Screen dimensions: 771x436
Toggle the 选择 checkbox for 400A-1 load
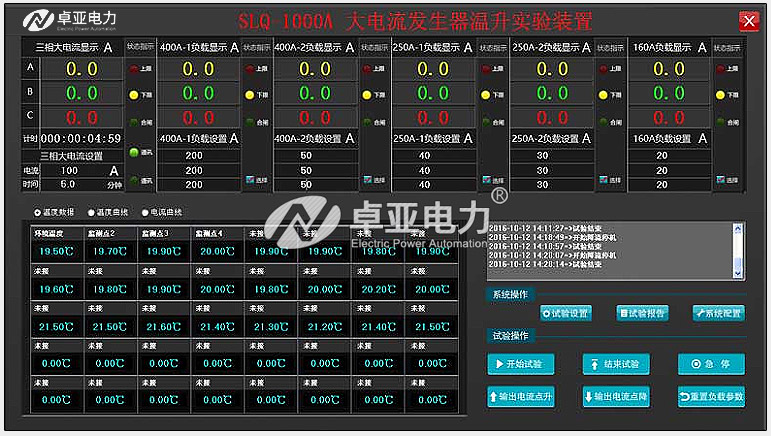click(250, 180)
